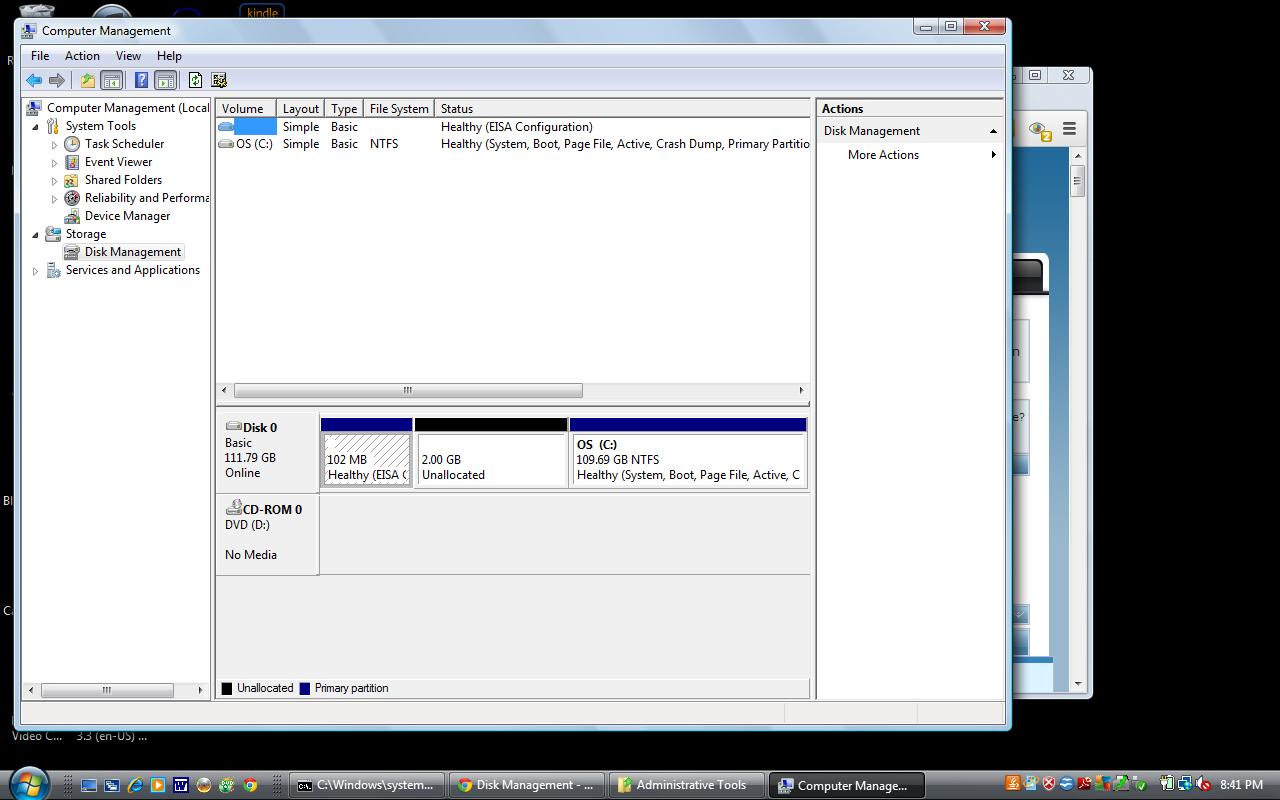
Task: Collapse the Disk Management actions section
Action: tap(993, 131)
